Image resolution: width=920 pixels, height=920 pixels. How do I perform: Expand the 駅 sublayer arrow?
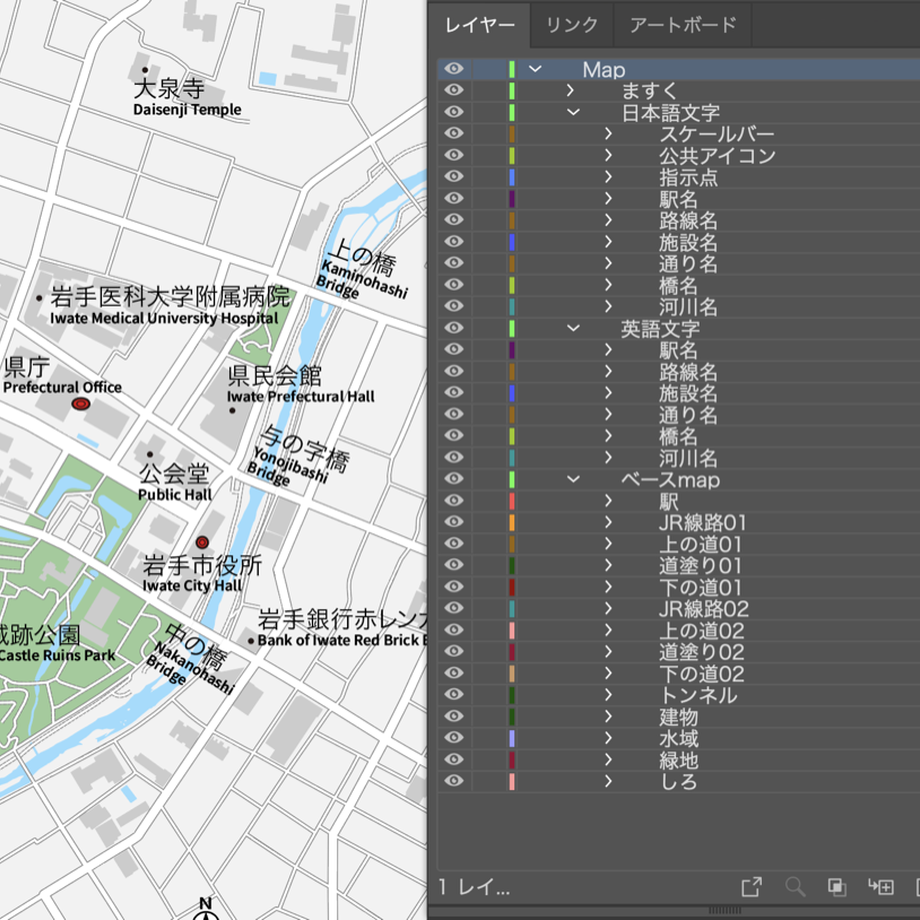[x=608, y=500]
